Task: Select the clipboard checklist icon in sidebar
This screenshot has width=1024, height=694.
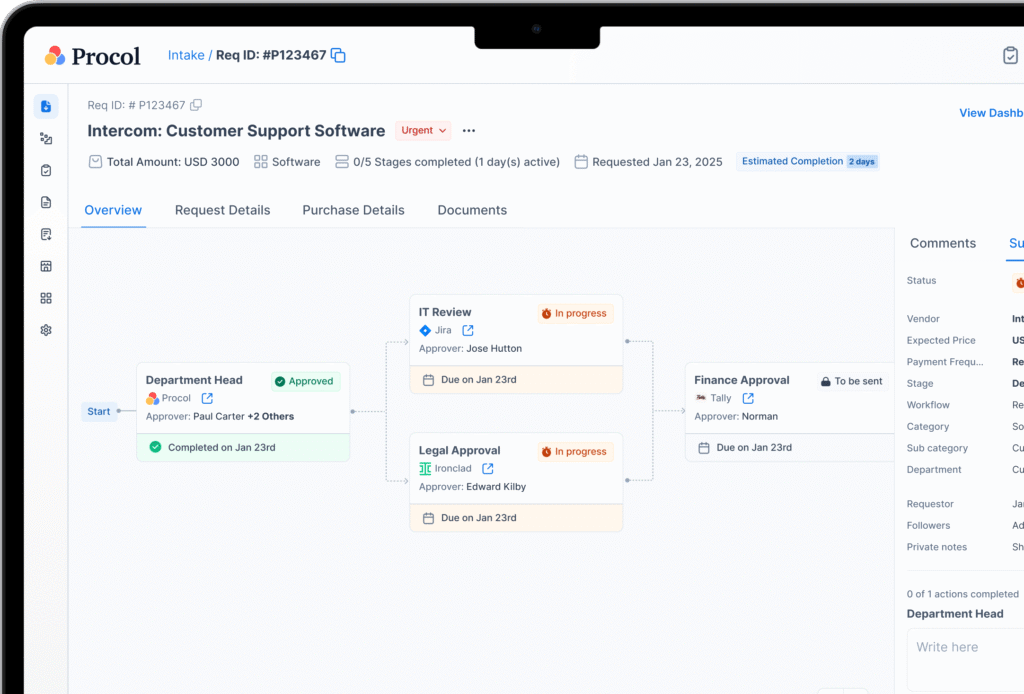Action: pyautogui.click(x=46, y=170)
